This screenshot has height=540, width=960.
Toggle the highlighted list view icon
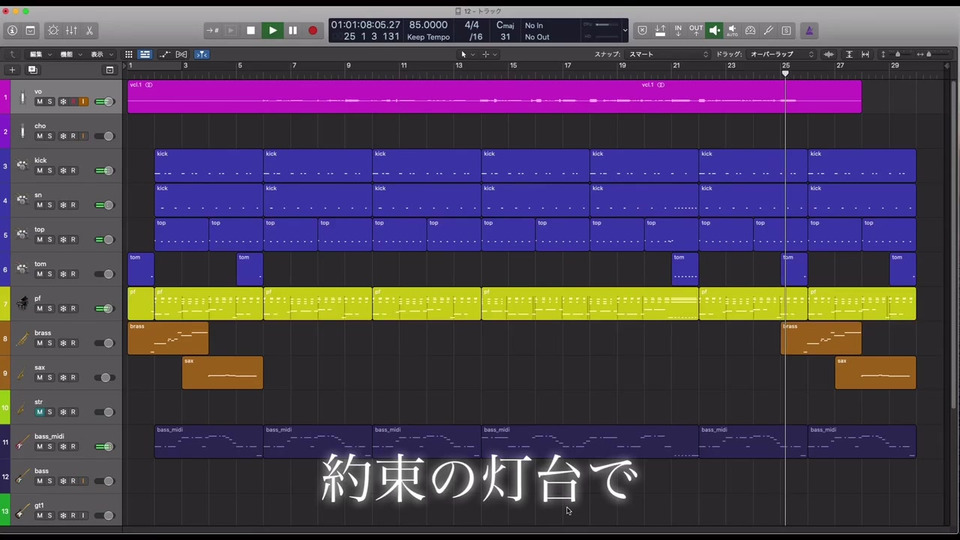pyautogui.click(x=145, y=54)
